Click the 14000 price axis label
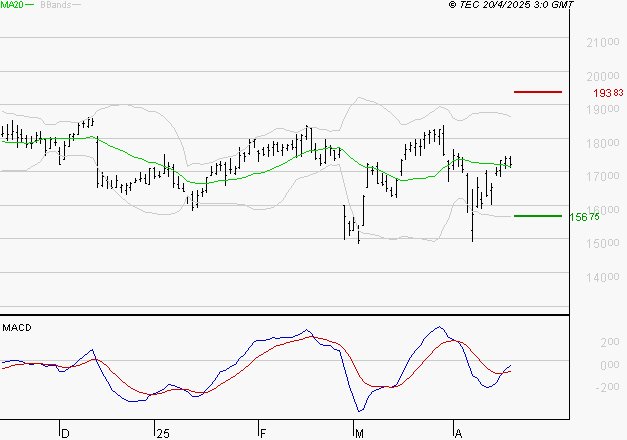 click(603, 277)
